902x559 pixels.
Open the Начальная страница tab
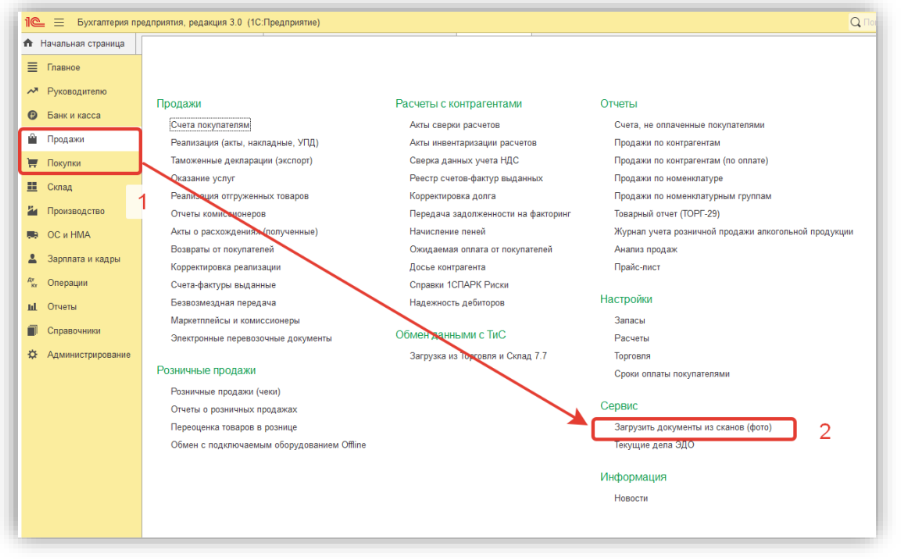pyautogui.click(x=82, y=43)
